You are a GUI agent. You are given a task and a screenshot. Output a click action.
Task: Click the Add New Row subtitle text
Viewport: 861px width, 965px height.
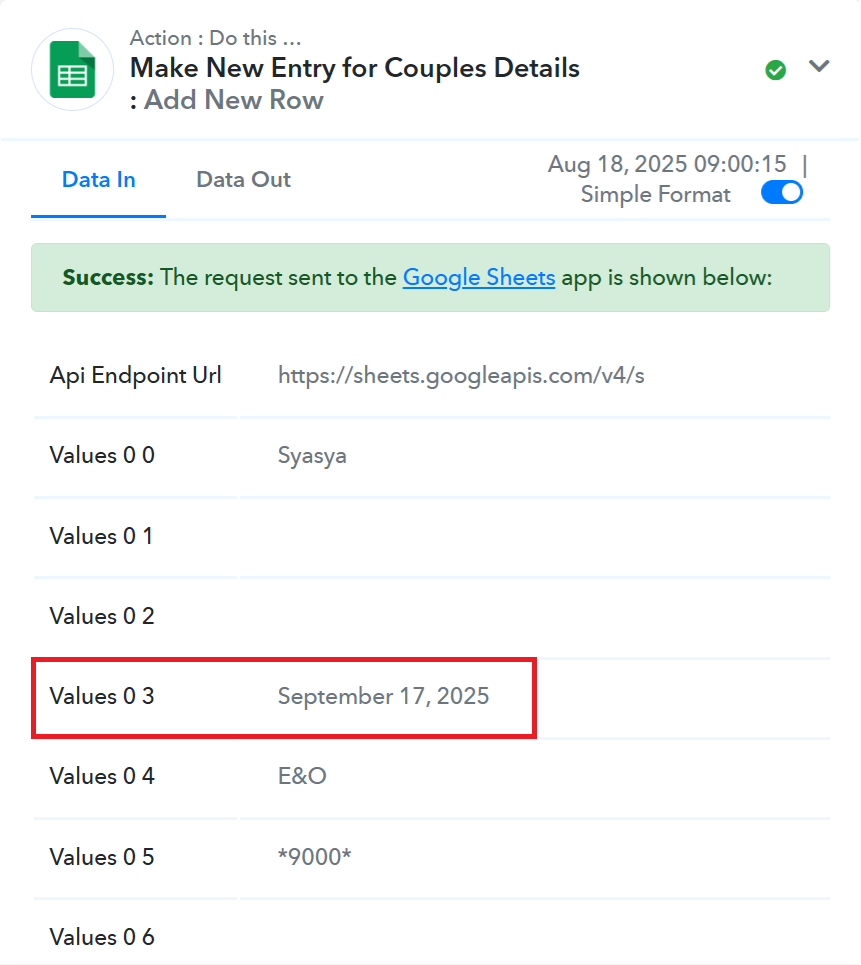click(233, 100)
